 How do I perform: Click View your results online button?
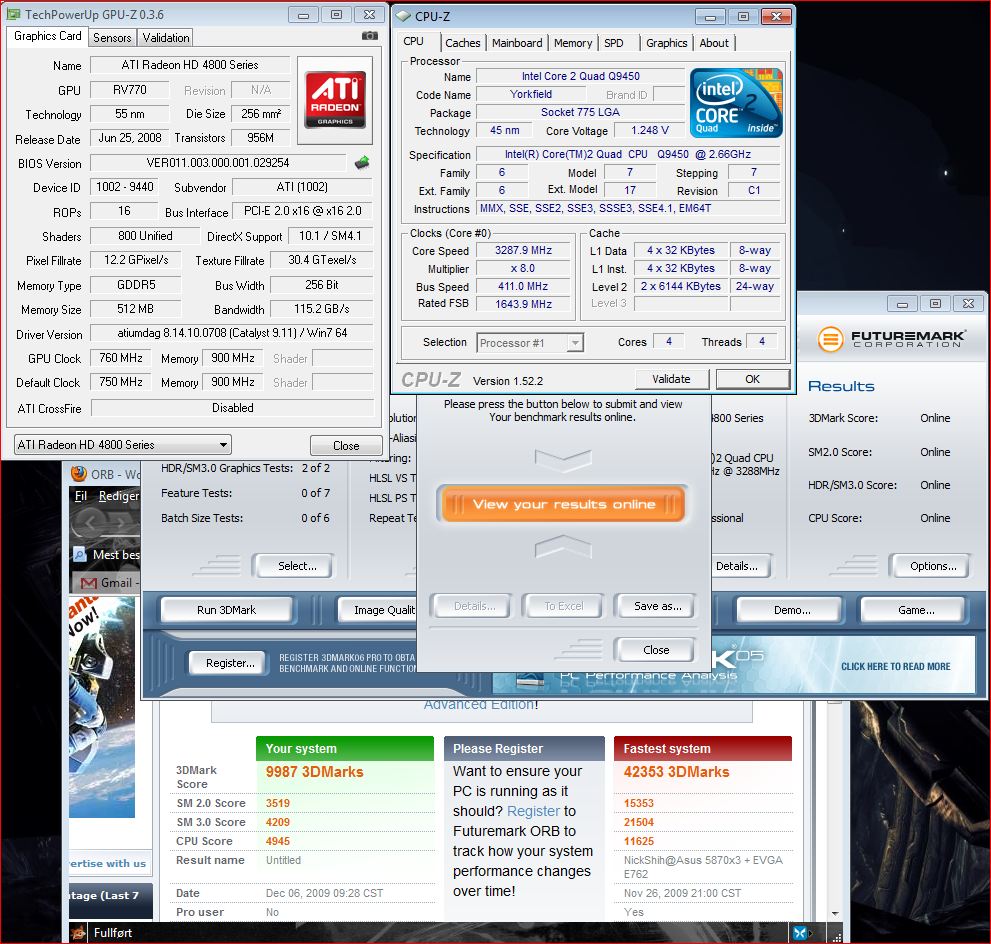[x=562, y=504]
